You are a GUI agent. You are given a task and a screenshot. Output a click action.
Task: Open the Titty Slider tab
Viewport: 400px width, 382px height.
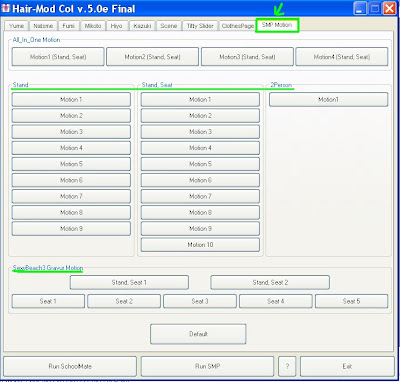200,26
